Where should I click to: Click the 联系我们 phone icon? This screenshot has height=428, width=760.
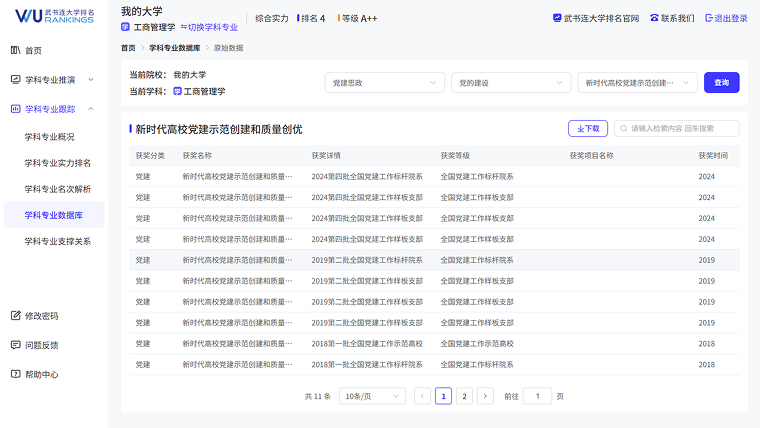[654, 18]
